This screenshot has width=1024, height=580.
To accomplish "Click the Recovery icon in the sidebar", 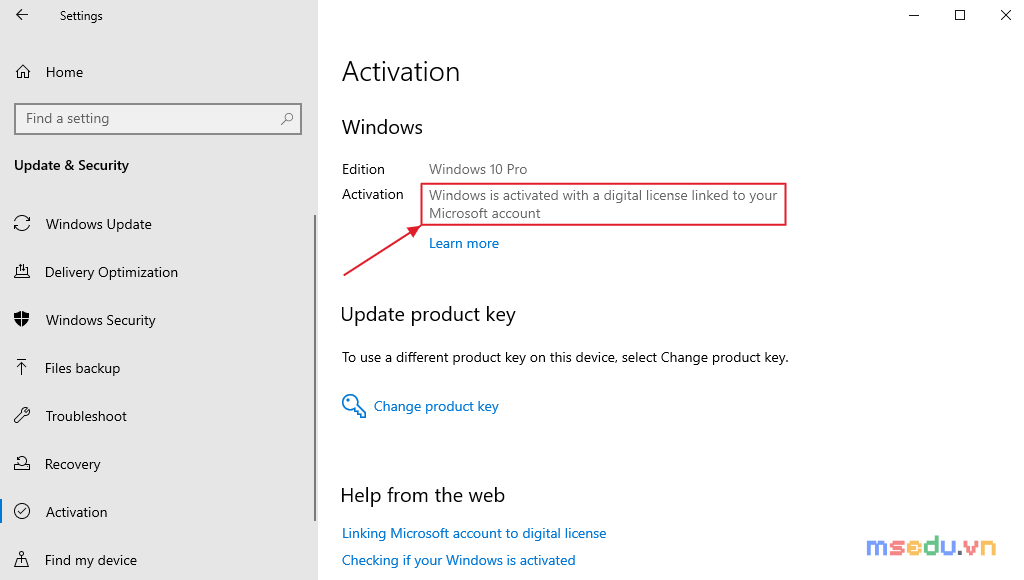I will coord(22,463).
